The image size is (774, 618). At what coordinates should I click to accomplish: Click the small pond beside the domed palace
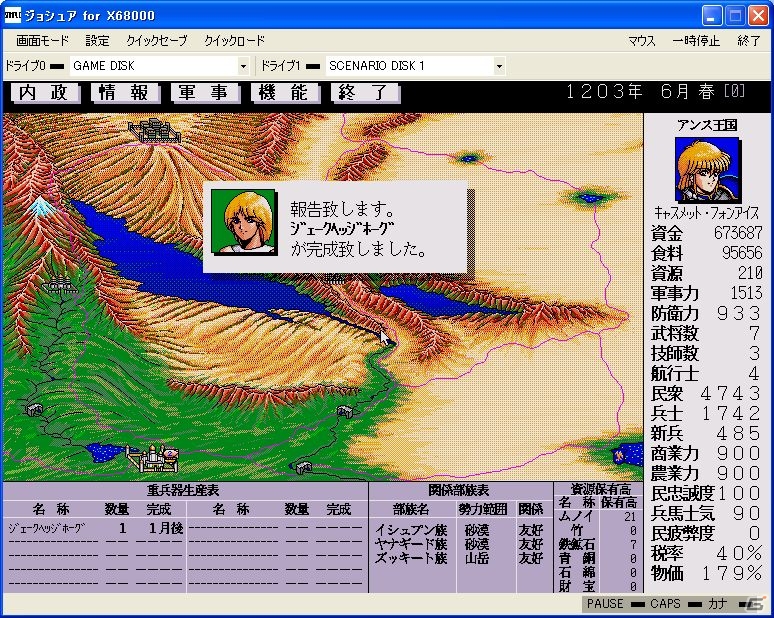click(105, 452)
